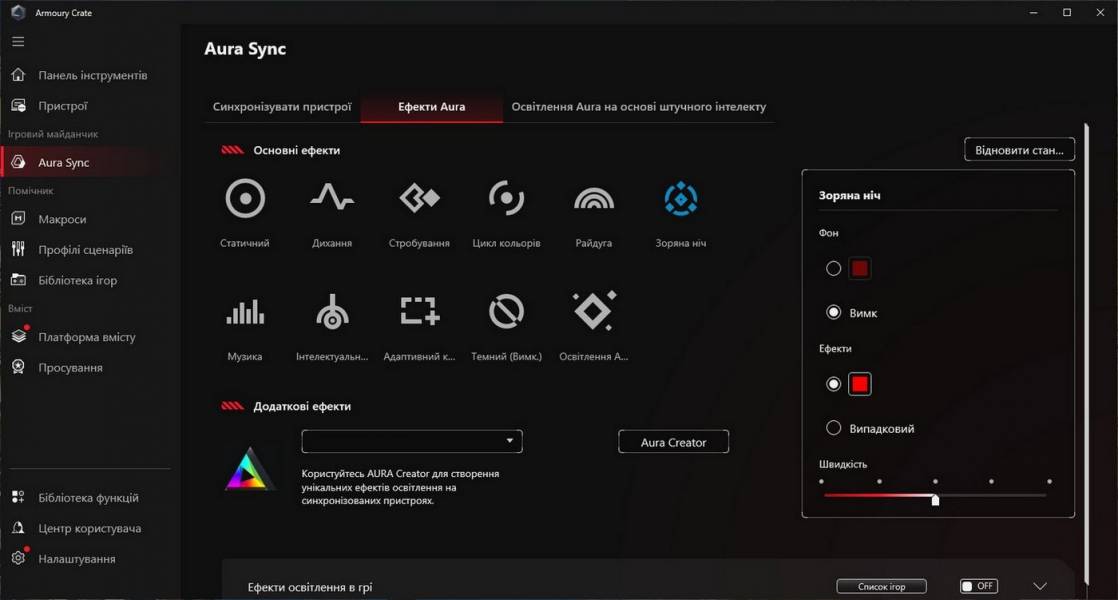Open Центр користувача entry
Image resolution: width=1118 pixels, height=600 pixels.
pos(90,529)
